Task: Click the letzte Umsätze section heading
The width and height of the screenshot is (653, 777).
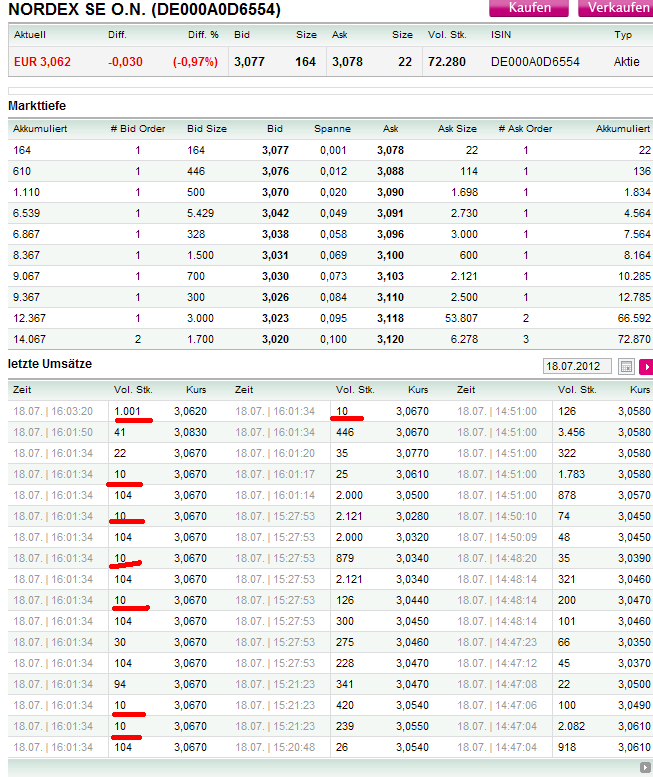Action: pos(50,364)
